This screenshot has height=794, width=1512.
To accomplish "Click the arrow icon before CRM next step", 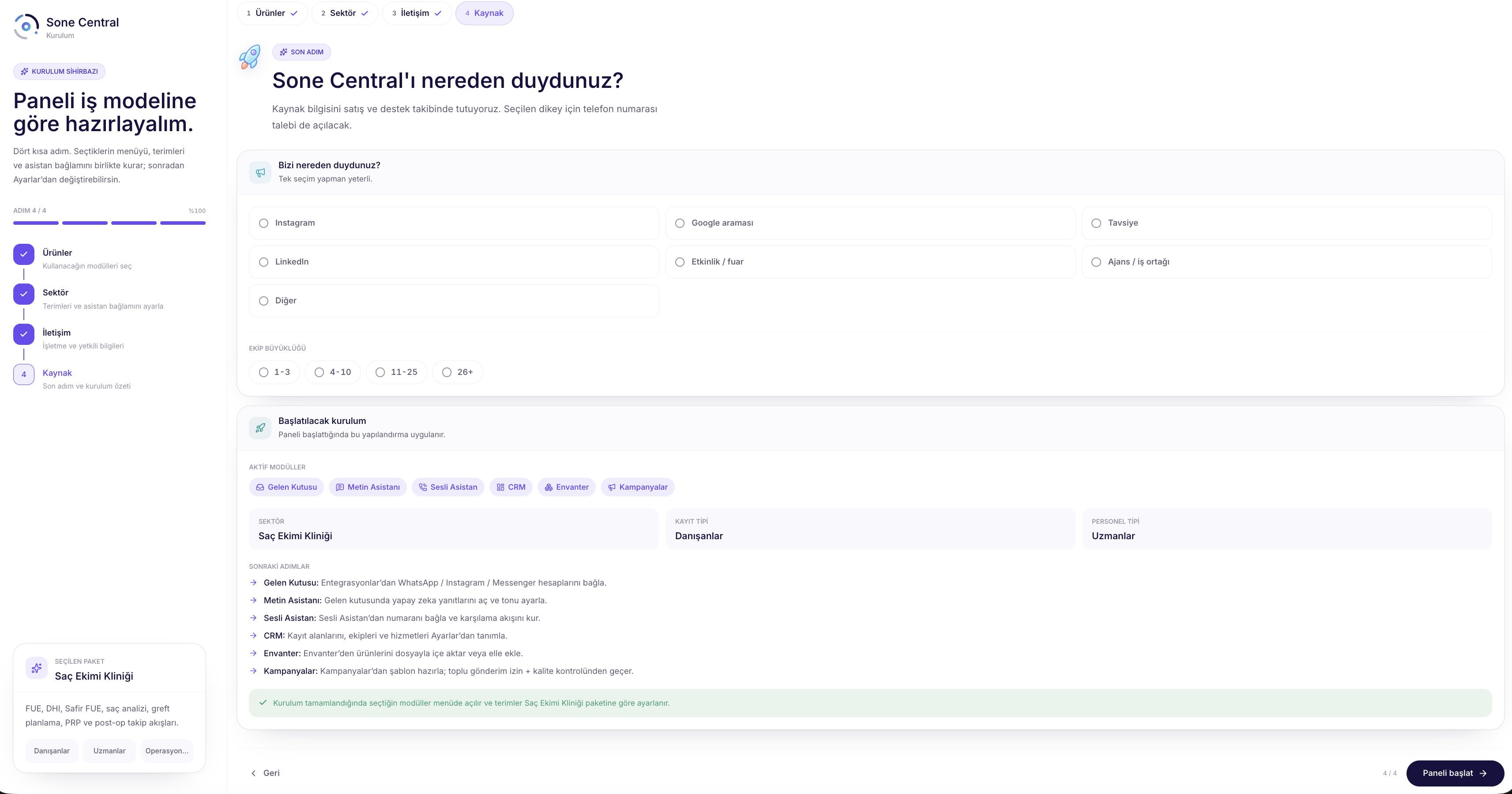I will (x=254, y=635).
